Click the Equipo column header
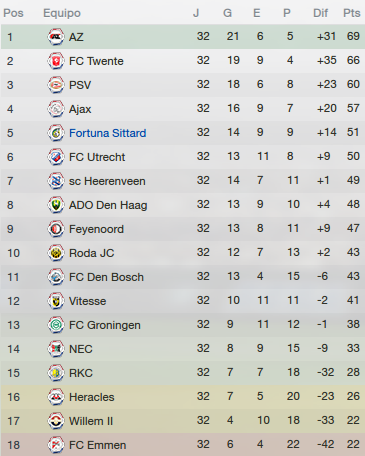The image size is (365, 456). click(62, 13)
